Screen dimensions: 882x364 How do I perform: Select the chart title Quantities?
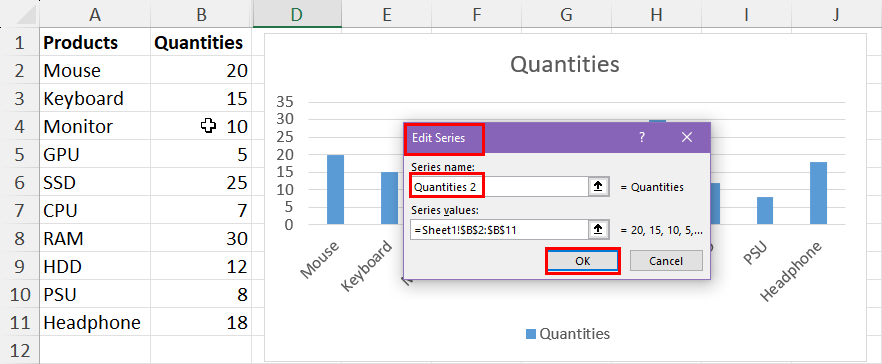(565, 65)
